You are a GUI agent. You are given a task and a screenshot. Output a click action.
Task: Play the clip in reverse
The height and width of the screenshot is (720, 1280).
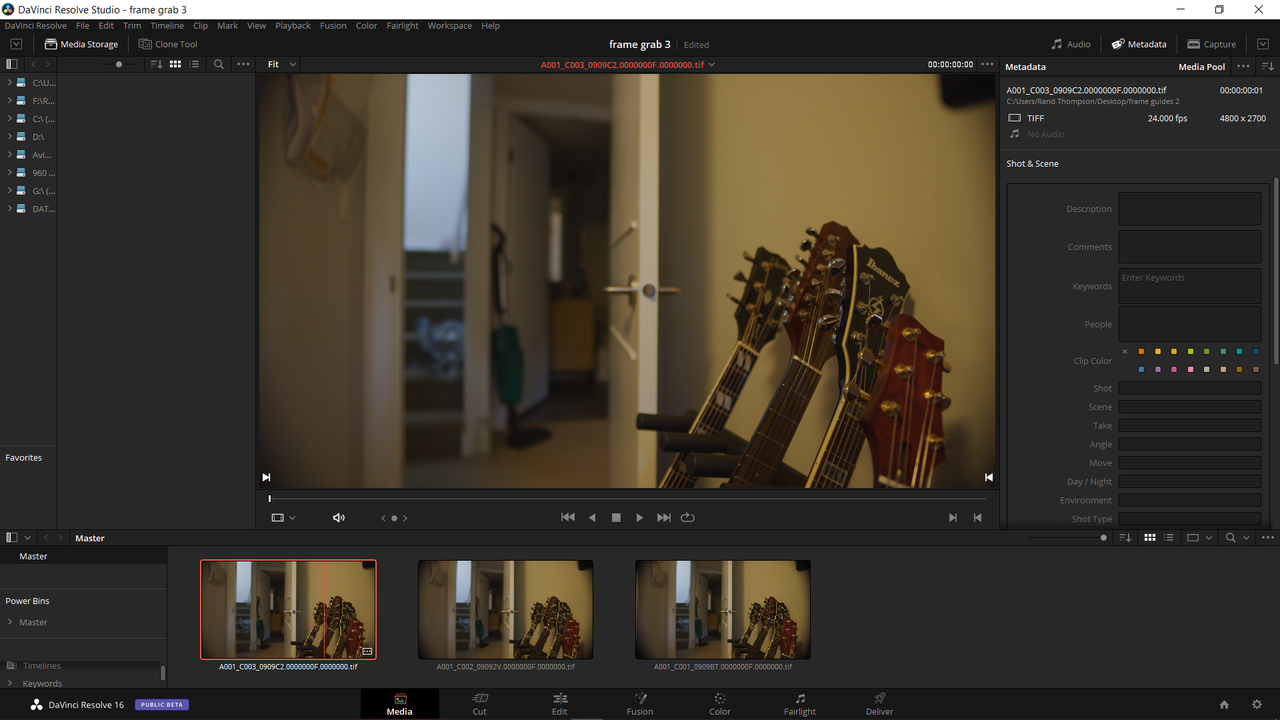point(592,518)
